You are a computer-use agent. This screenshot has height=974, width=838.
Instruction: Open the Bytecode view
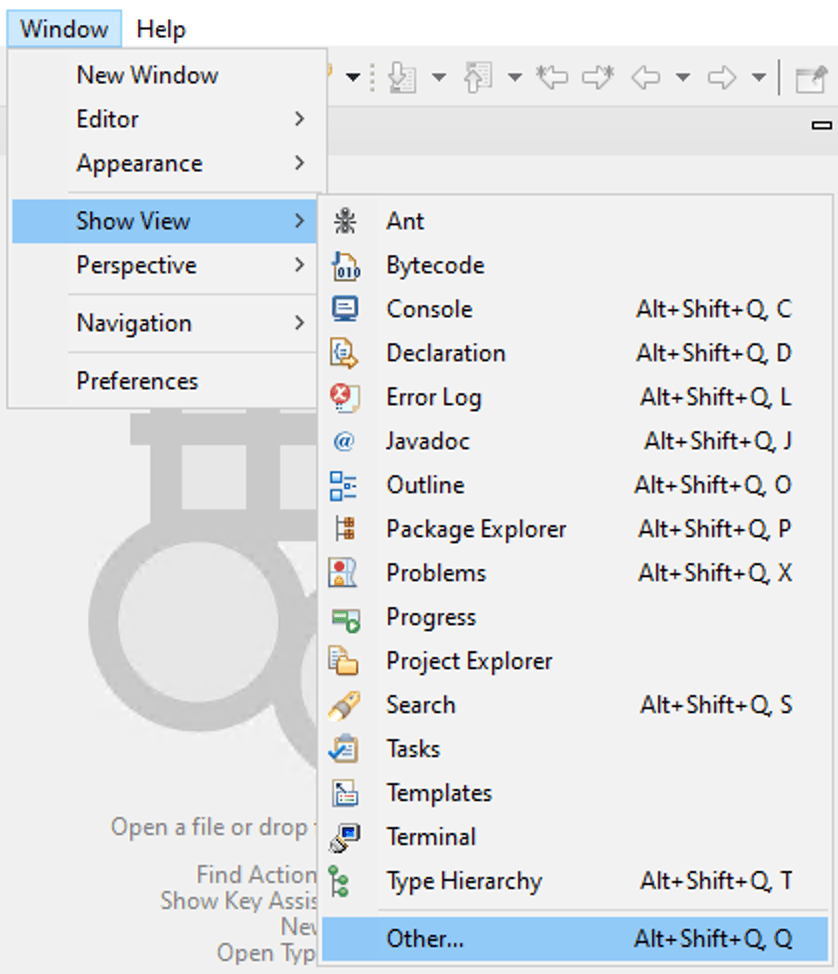[x=435, y=265]
